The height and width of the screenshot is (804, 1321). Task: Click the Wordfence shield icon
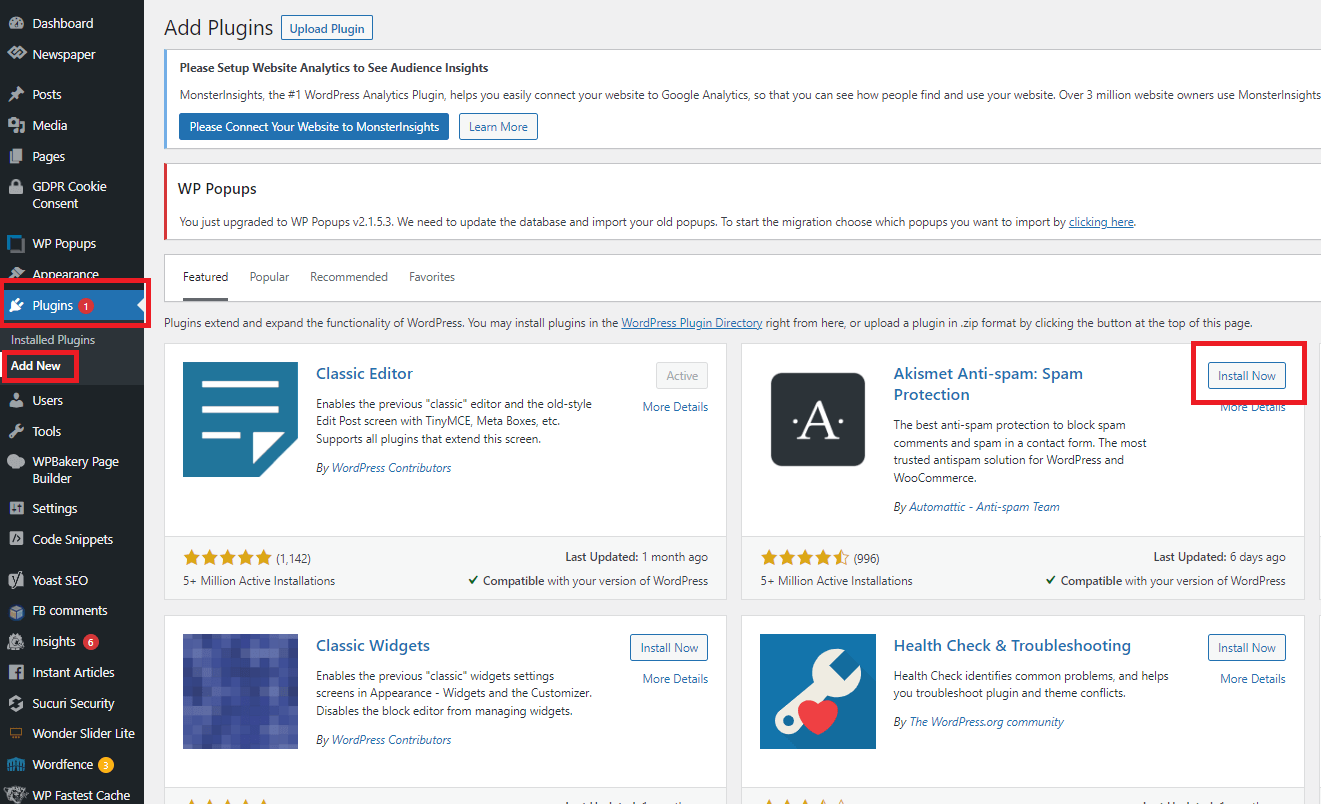point(16,765)
